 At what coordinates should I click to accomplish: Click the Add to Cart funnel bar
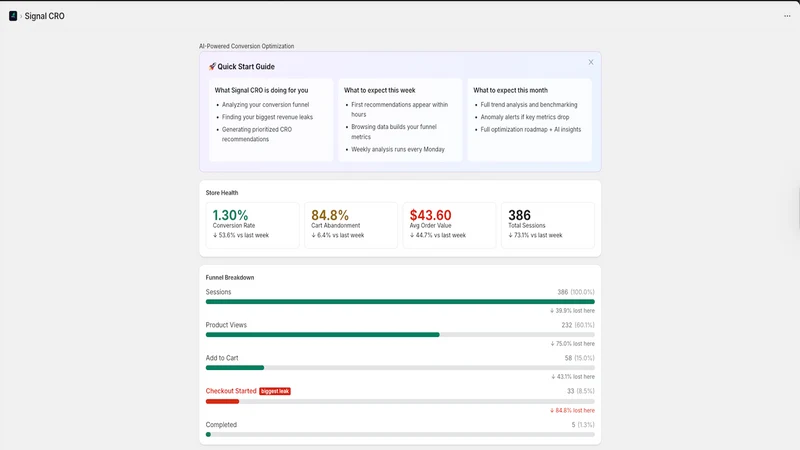pos(400,368)
